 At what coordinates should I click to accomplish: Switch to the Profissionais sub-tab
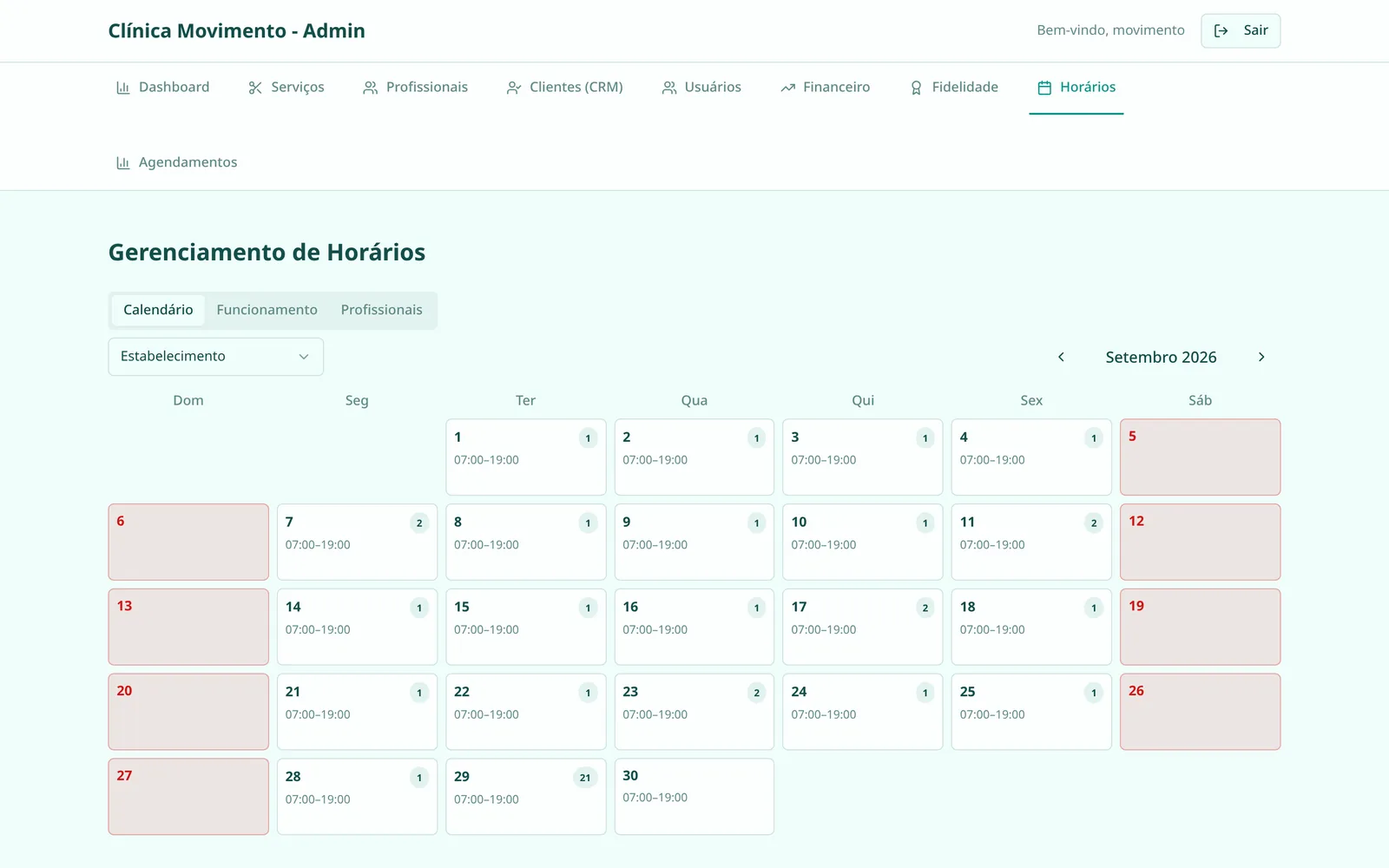[382, 310]
